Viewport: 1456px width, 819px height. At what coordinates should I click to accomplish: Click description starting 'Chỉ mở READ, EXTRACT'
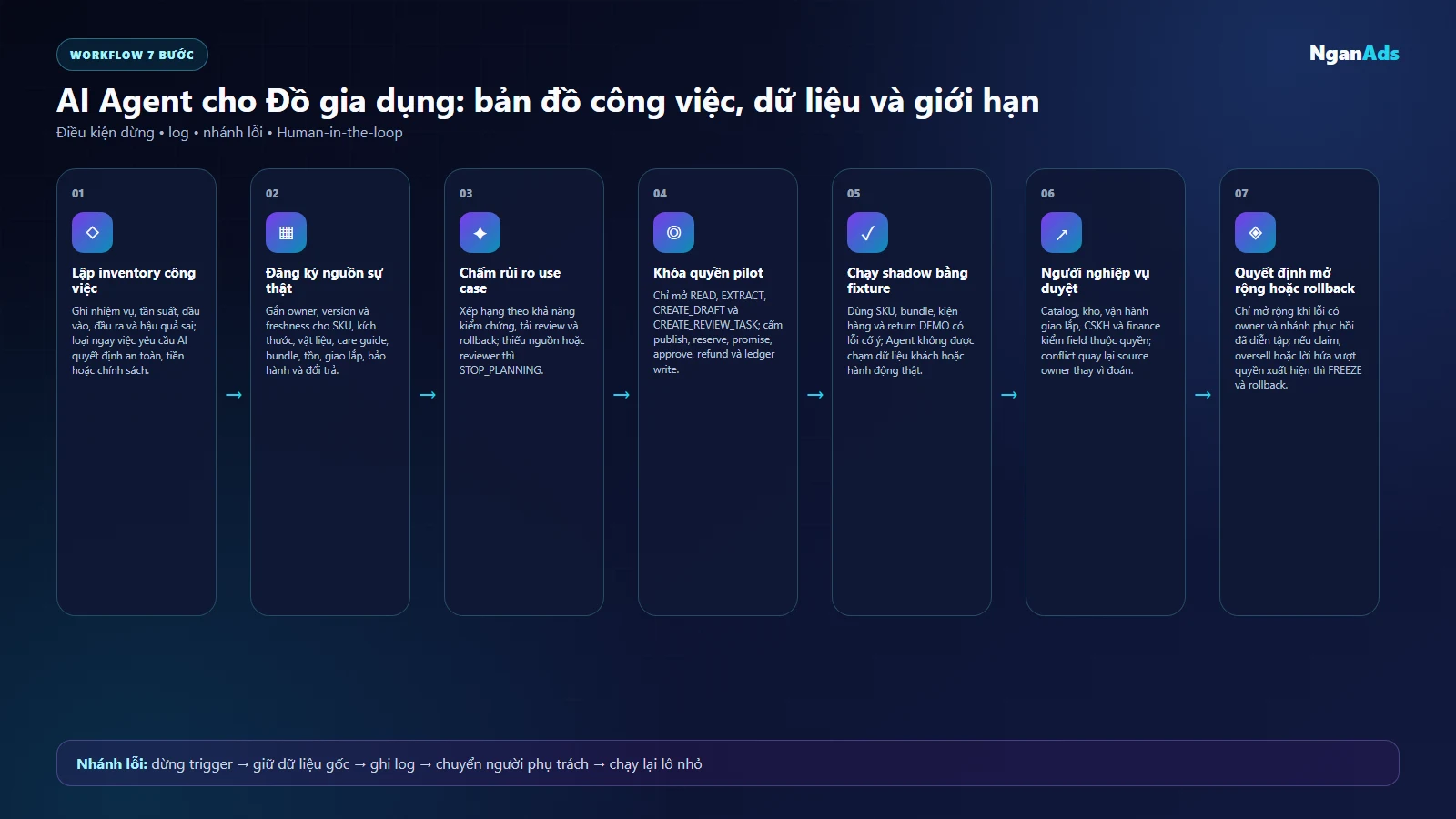tap(718, 333)
